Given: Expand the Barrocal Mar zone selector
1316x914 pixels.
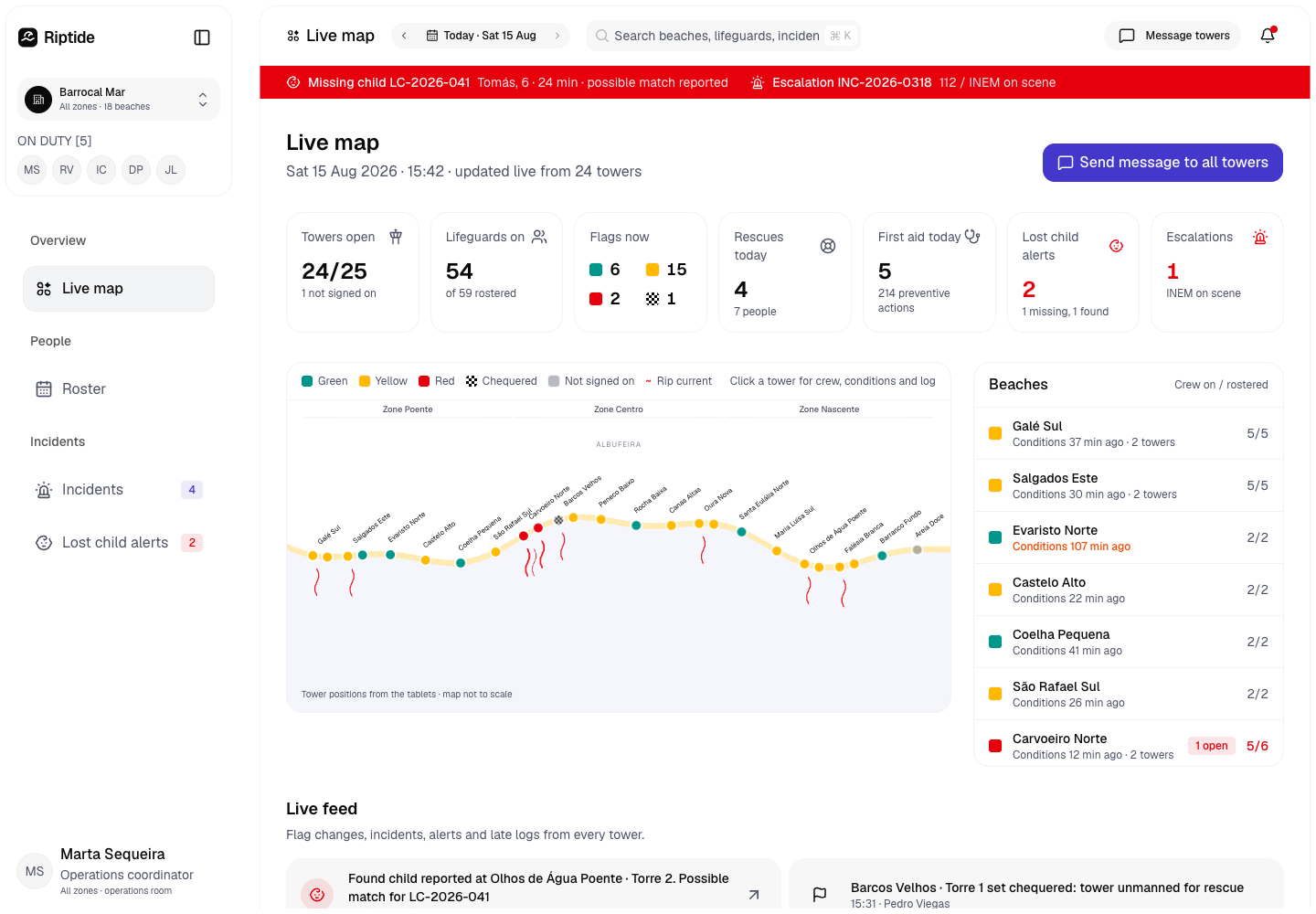Looking at the screenshot, I should click(x=119, y=99).
